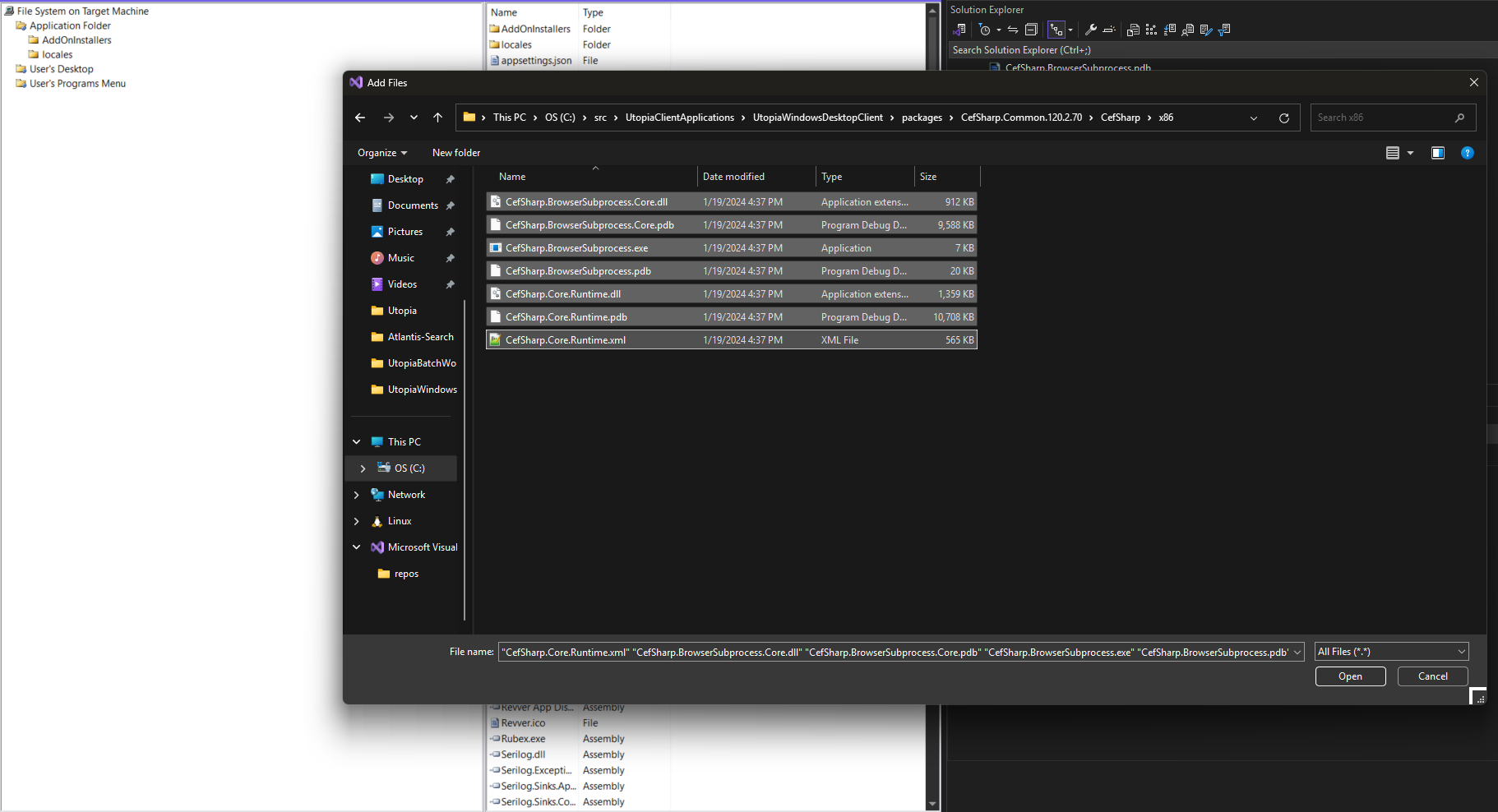Collapse the This PC node

357,442
